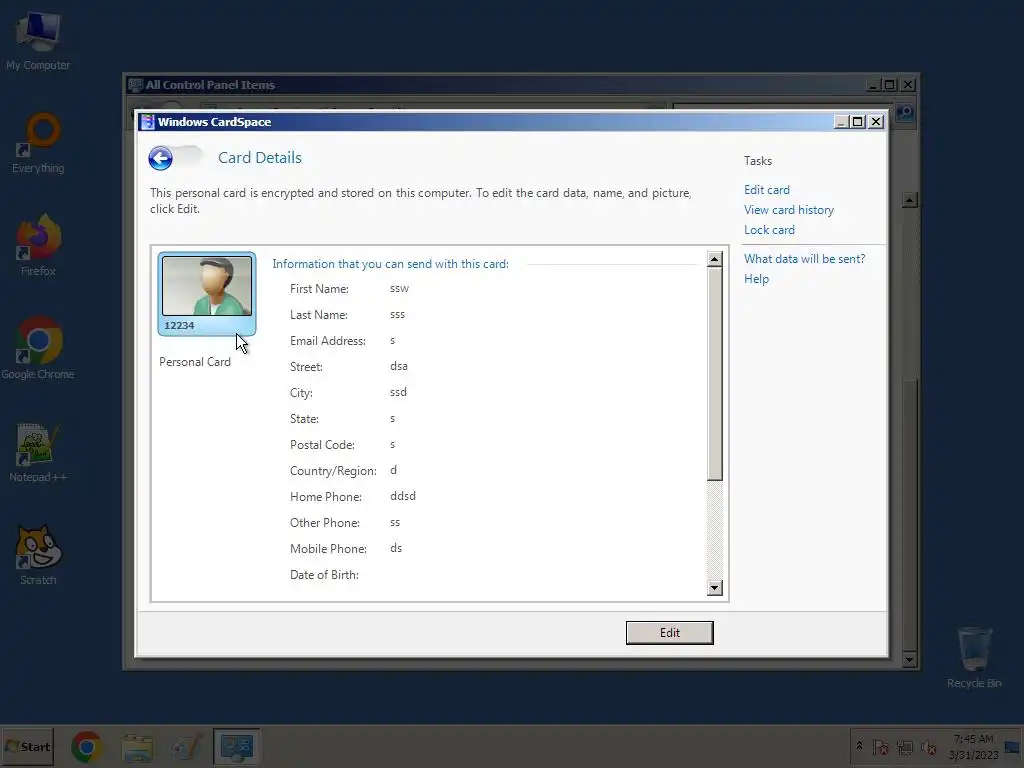1024x768 pixels.
Task: Open the Help link in Tasks pane
Action: click(756, 279)
